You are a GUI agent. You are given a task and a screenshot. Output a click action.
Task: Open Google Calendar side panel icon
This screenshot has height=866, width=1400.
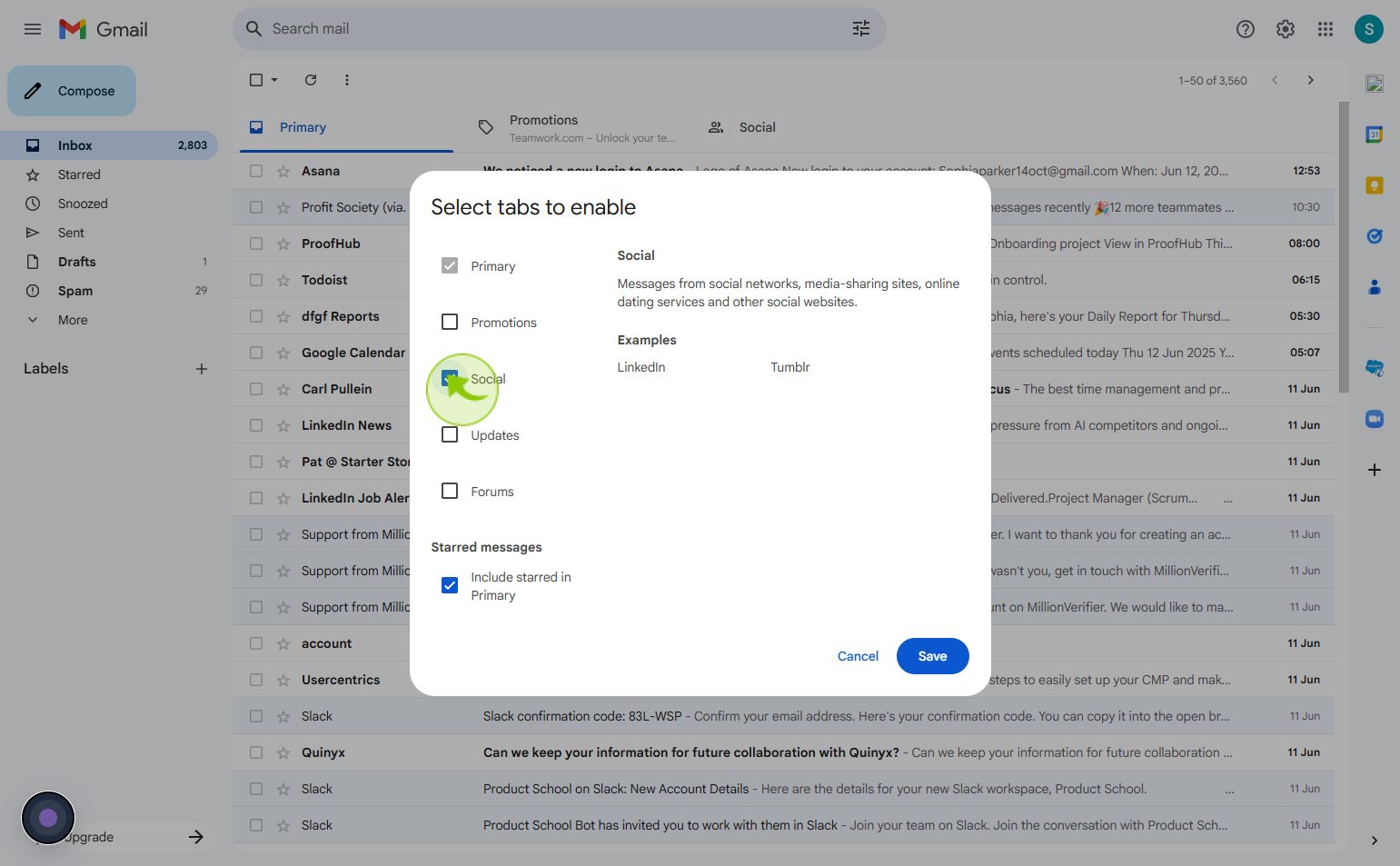tap(1375, 134)
